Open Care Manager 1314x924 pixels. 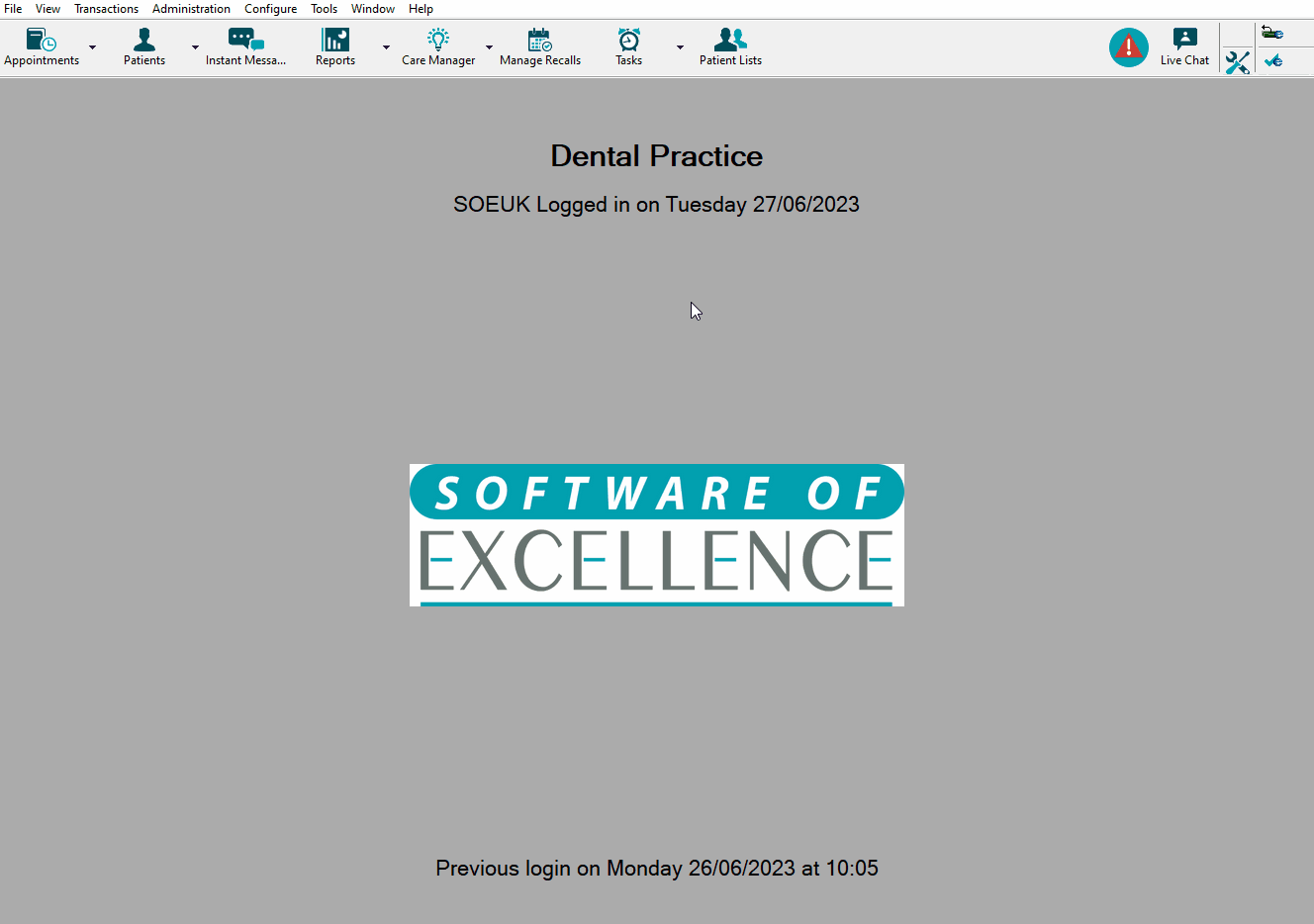tap(438, 47)
